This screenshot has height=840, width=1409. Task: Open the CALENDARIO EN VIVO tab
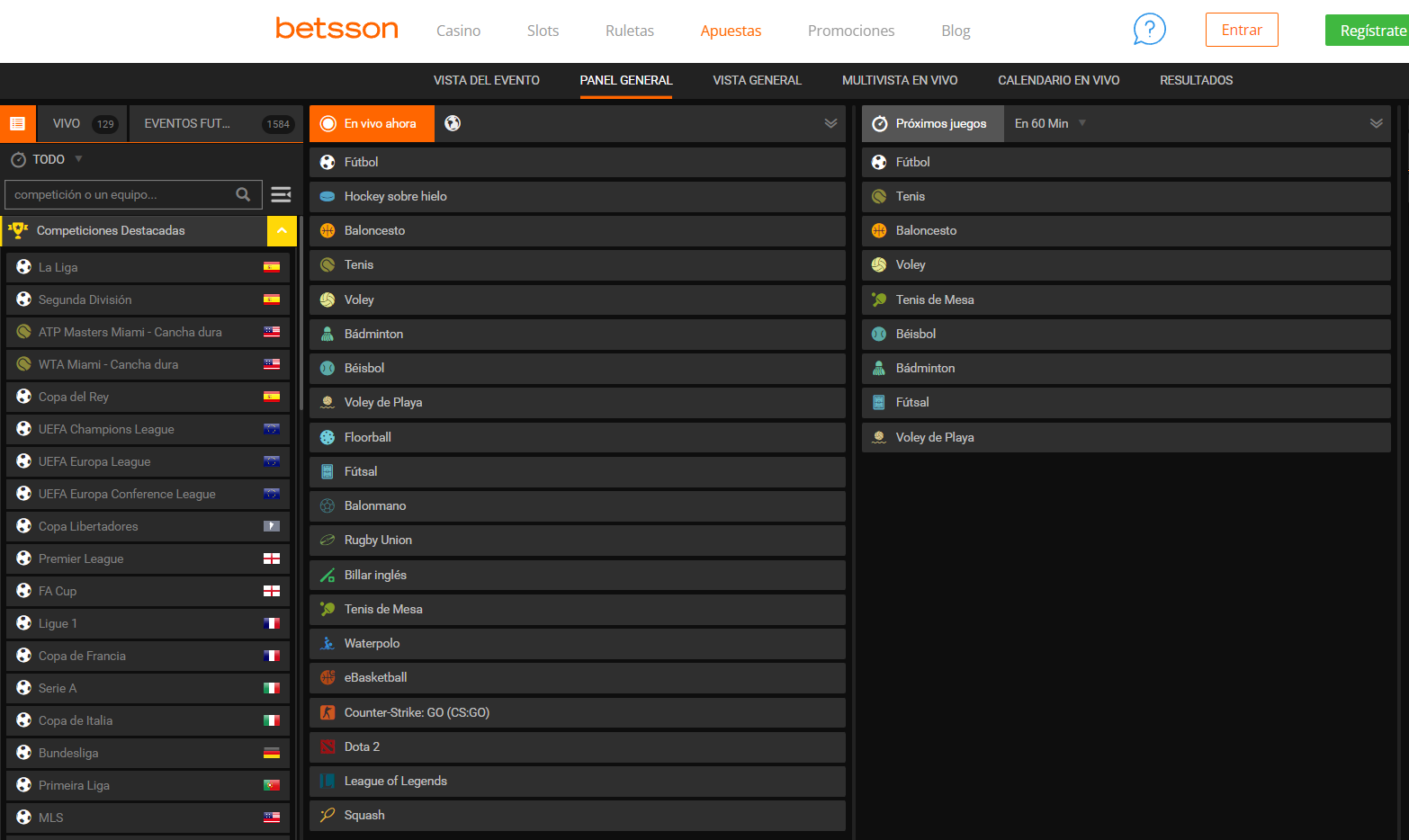coord(1059,80)
